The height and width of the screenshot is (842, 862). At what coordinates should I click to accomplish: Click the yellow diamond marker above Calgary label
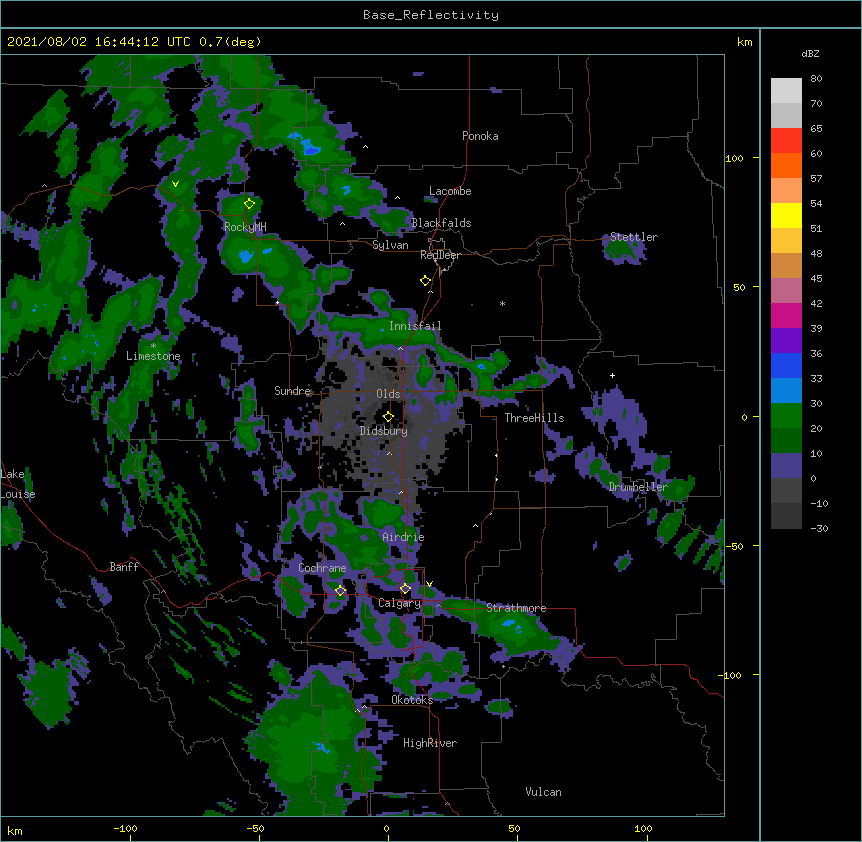tap(405, 589)
